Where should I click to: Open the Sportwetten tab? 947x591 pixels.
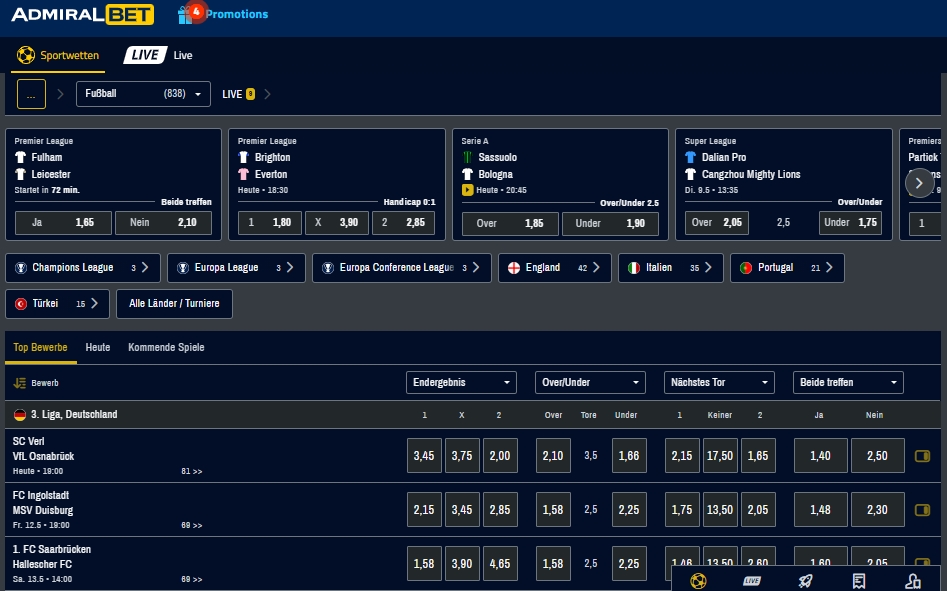(58, 56)
